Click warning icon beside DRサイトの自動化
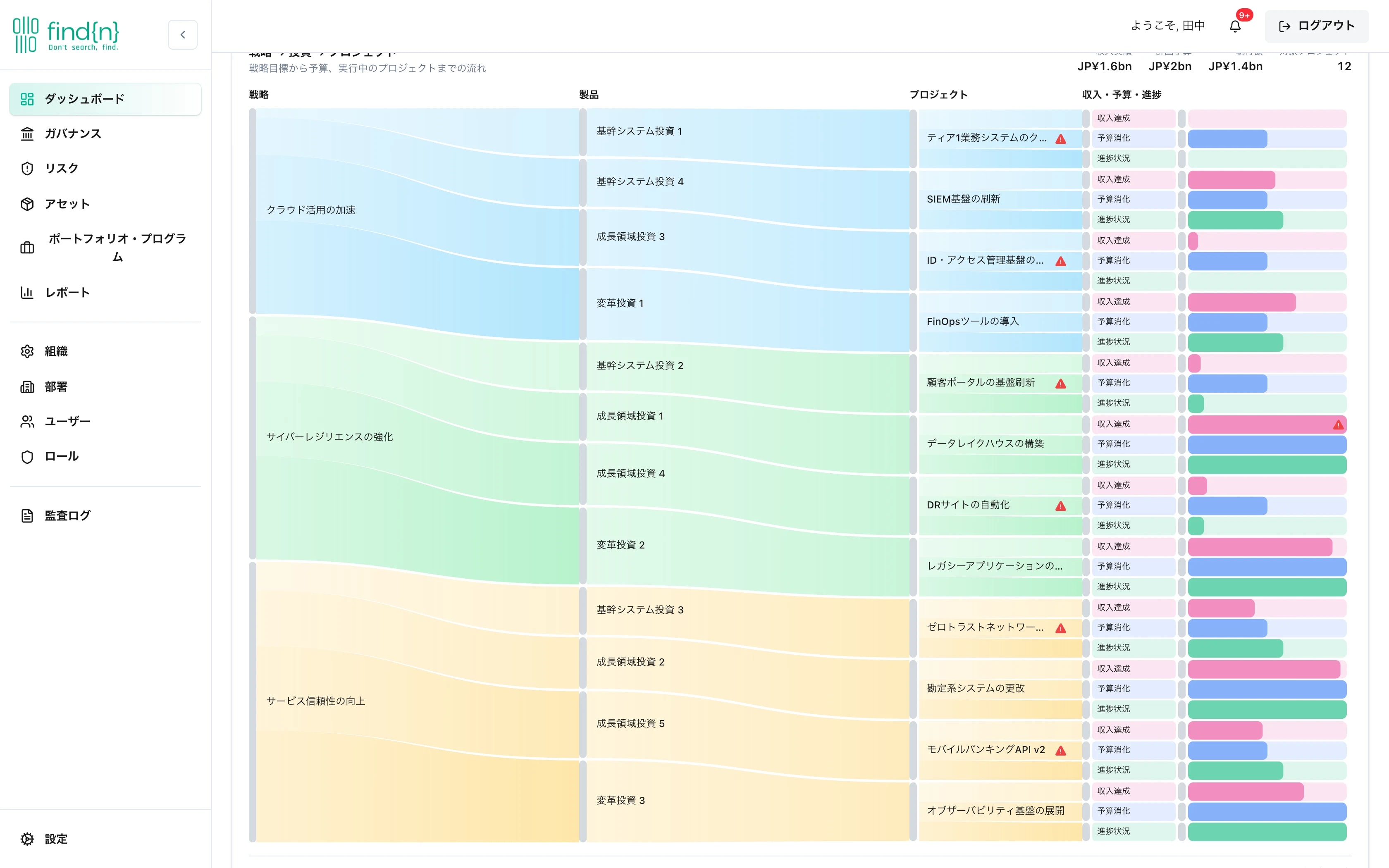The height and width of the screenshot is (868, 1389). (1061, 506)
